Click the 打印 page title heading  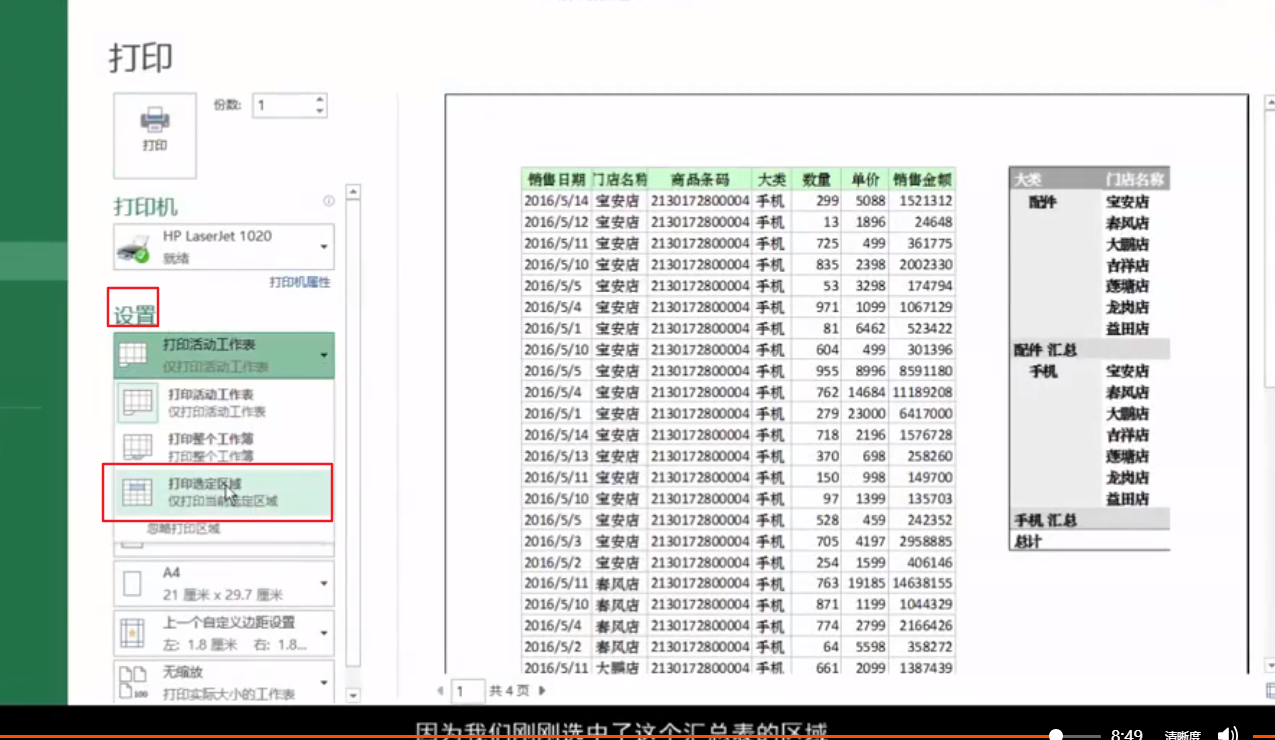(141, 57)
